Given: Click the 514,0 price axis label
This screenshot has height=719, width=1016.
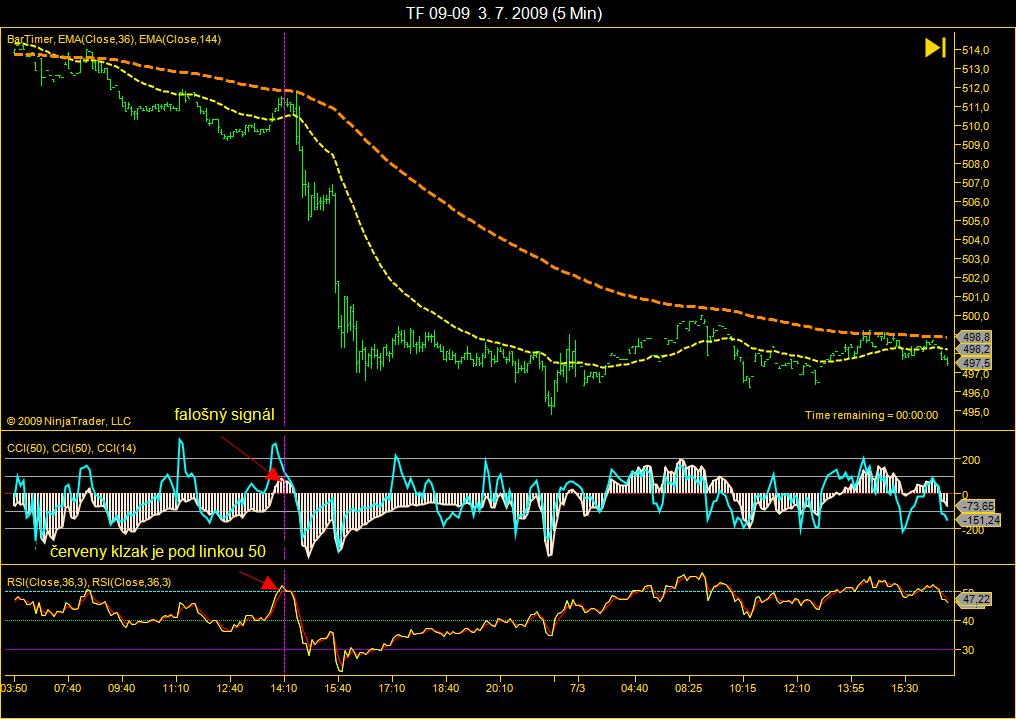Looking at the screenshot, I should tap(976, 50).
